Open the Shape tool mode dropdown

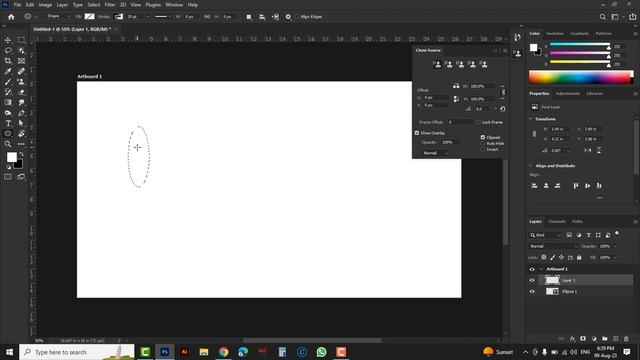click(58, 17)
